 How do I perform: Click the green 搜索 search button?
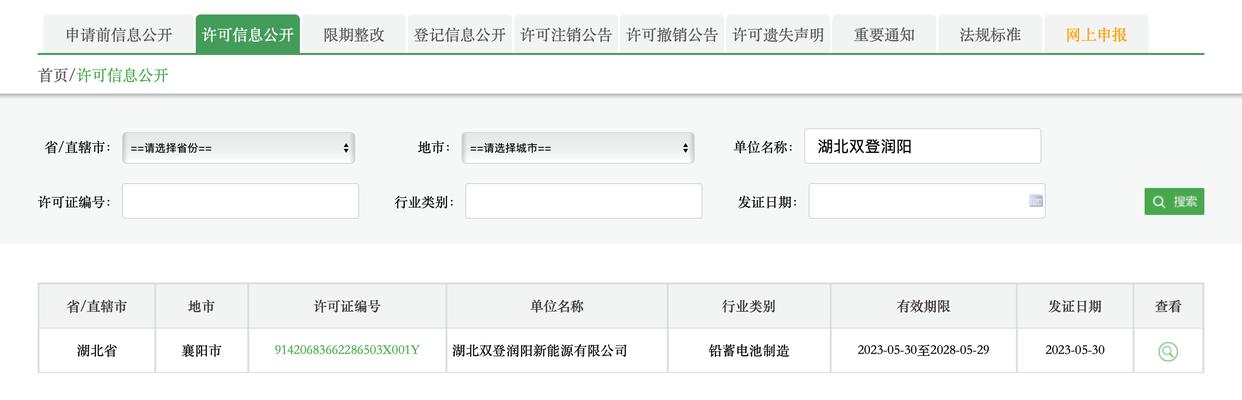click(1174, 201)
